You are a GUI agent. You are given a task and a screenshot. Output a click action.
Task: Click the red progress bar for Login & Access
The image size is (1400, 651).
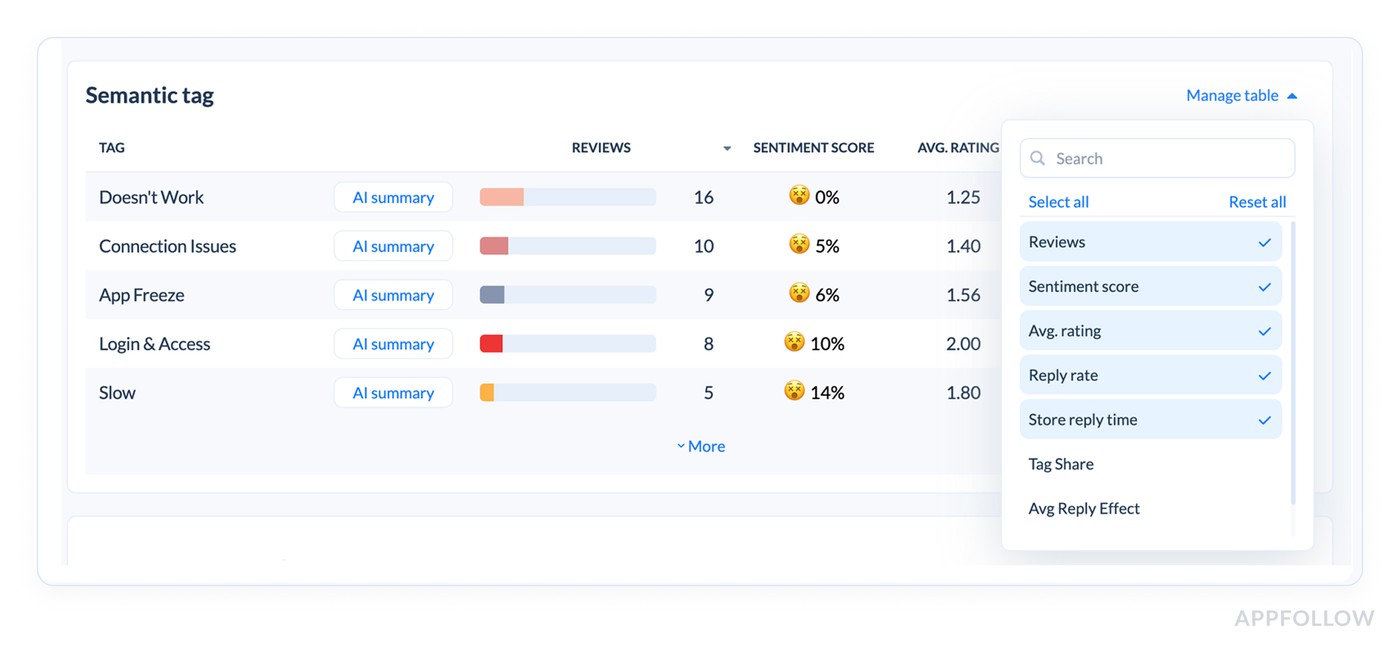click(x=491, y=343)
